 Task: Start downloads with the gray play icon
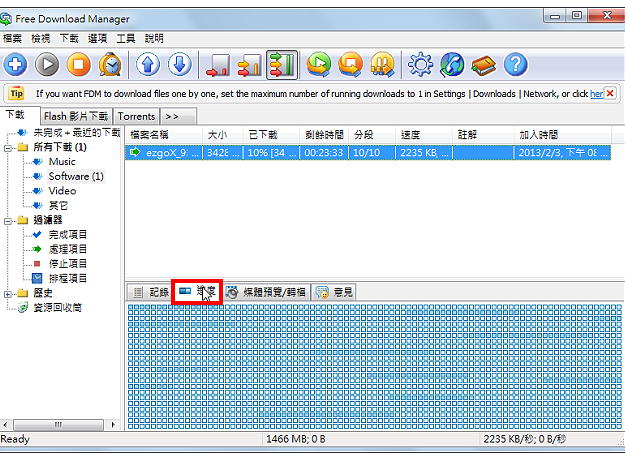[x=47, y=64]
